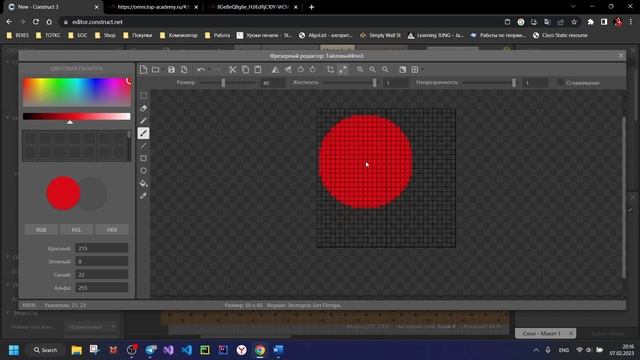Click the Размер value field showing 40

point(273,83)
